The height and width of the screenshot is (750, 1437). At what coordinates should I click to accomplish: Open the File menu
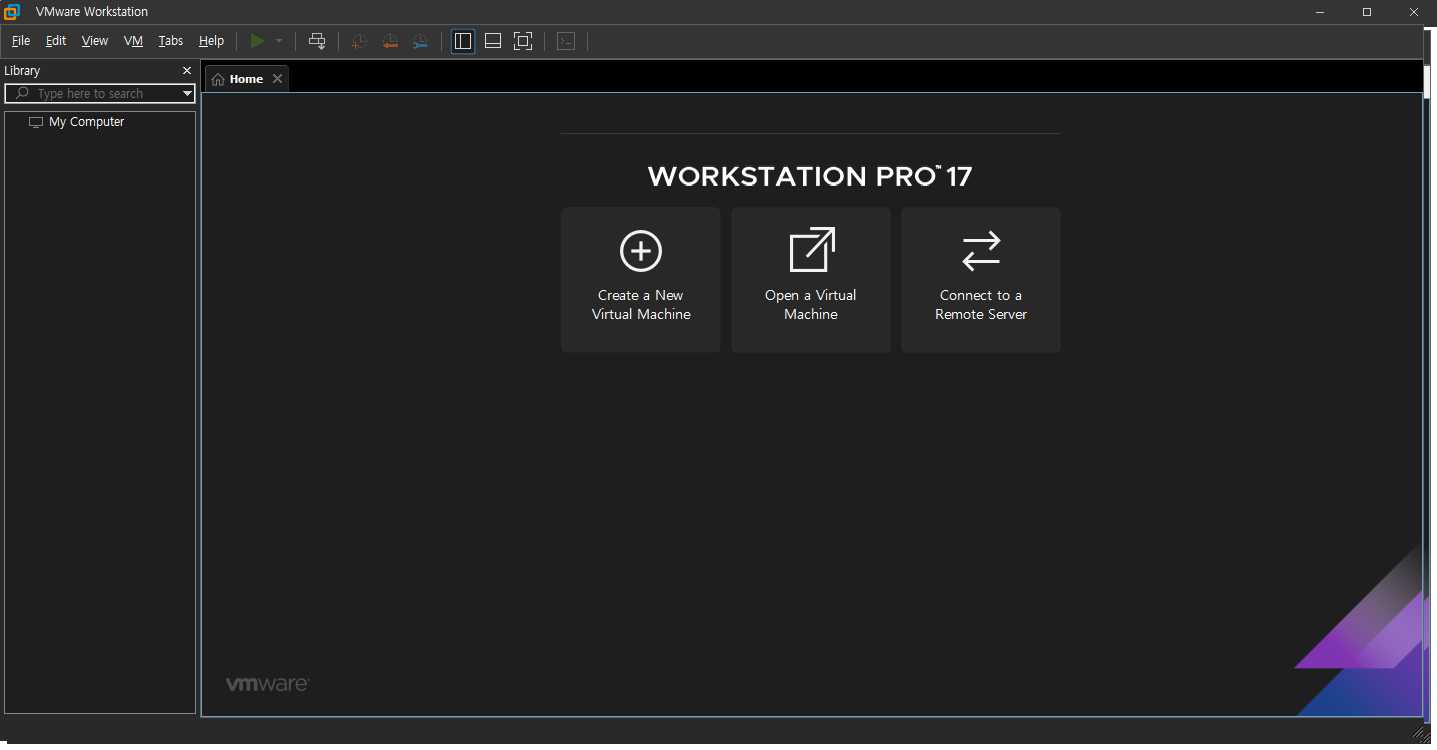21,41
